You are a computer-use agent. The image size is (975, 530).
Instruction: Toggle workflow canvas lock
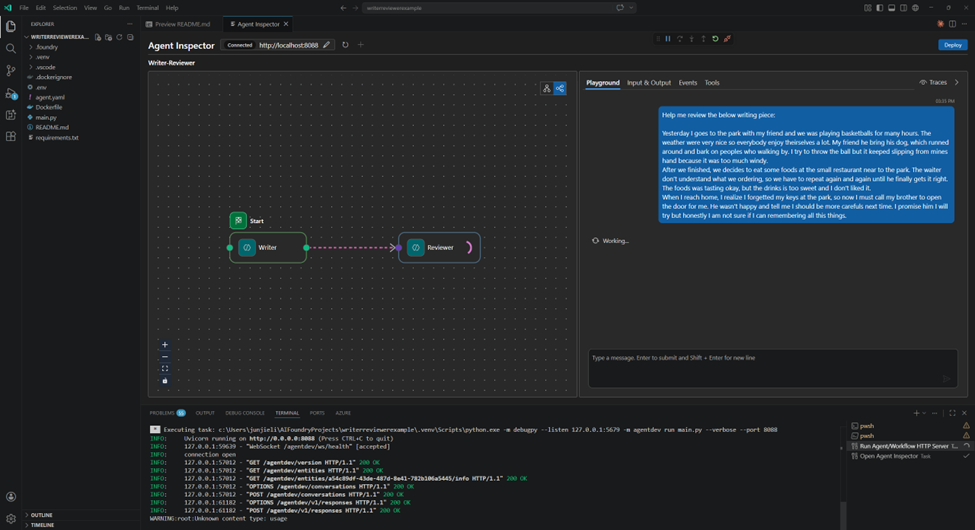point(165,381)
